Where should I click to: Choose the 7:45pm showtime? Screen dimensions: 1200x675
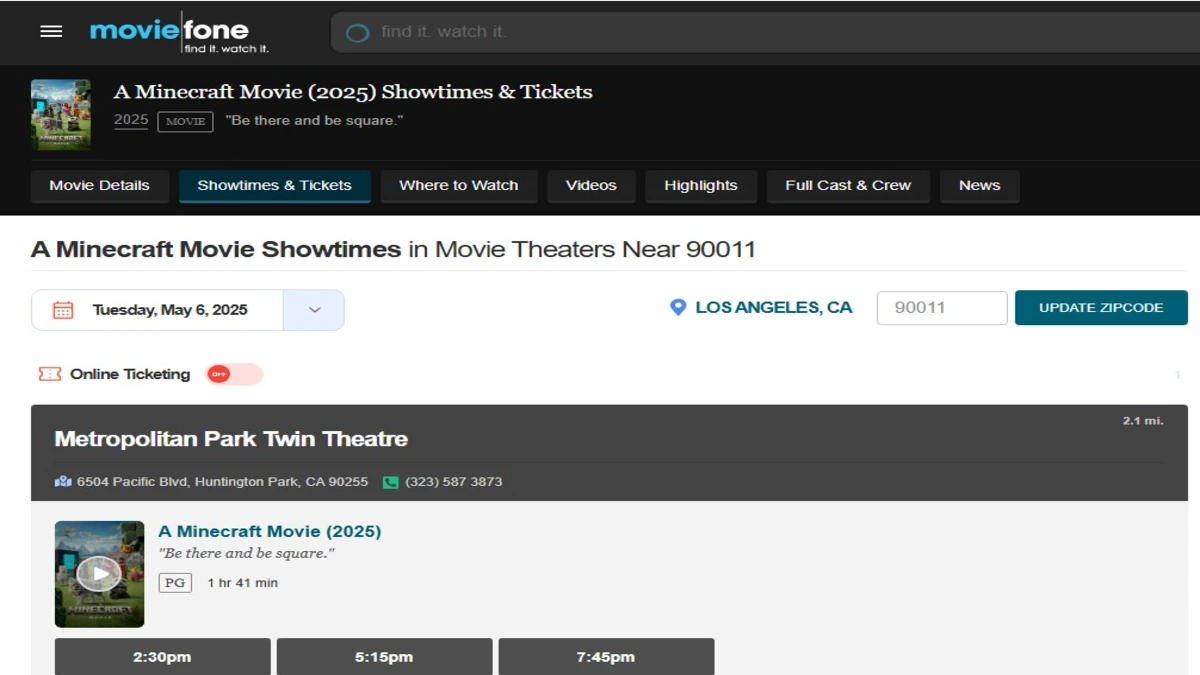606,657
